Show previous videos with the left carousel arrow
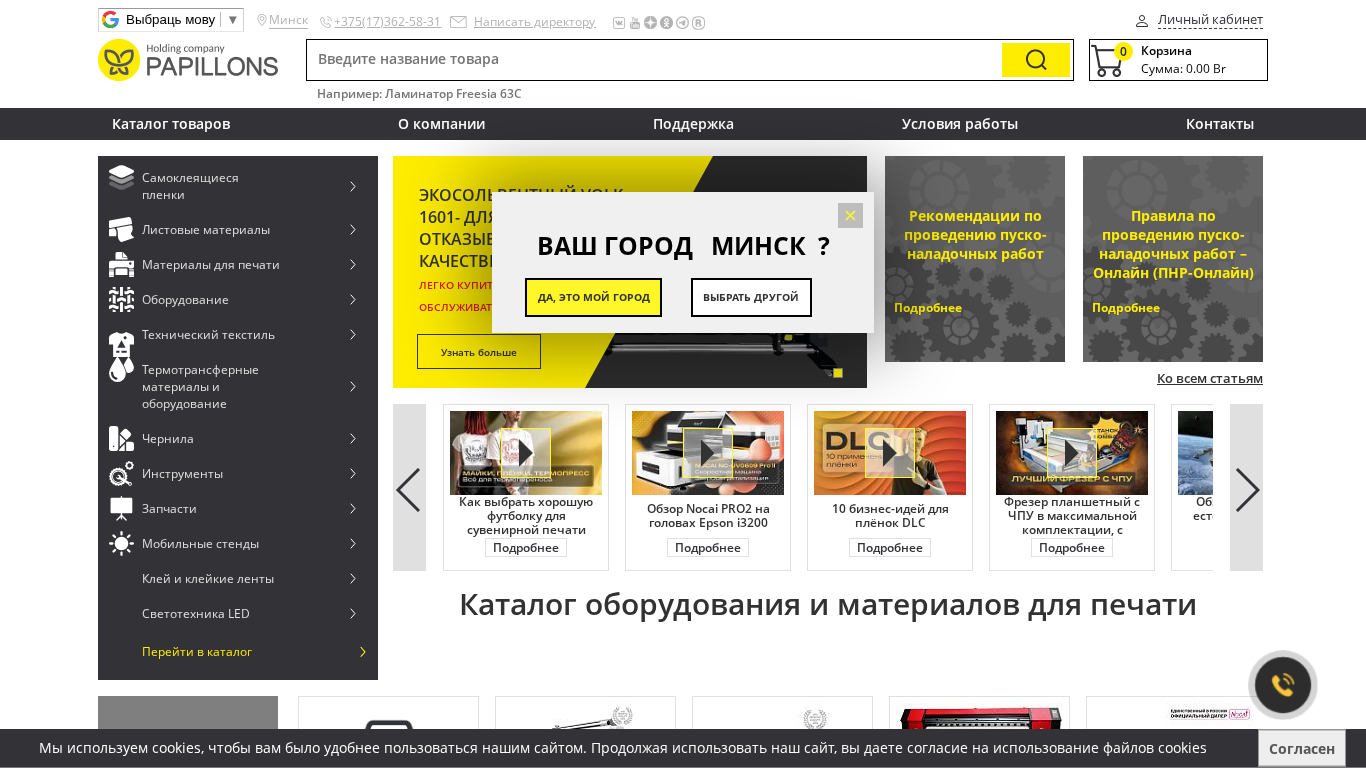This screenshot has width=1366, height=768. pyautogui.click(x=409, y=488)
